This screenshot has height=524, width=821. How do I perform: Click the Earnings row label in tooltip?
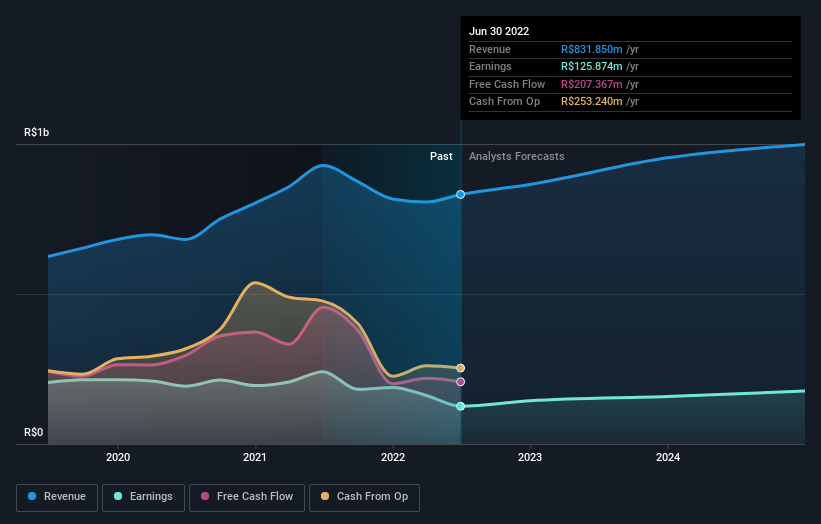[490, 66]
